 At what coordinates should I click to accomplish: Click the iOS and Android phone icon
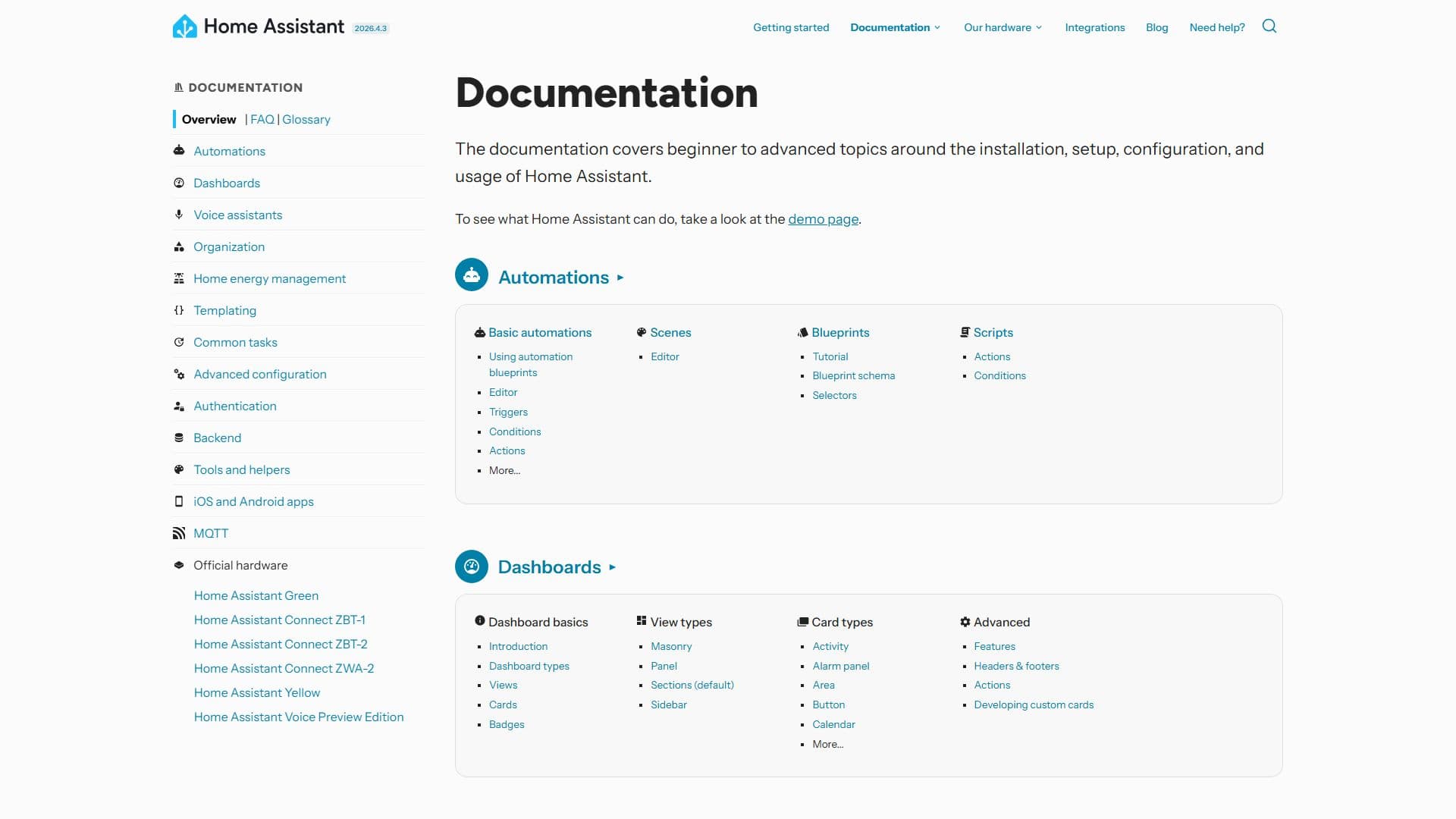(x=179, y=501)
